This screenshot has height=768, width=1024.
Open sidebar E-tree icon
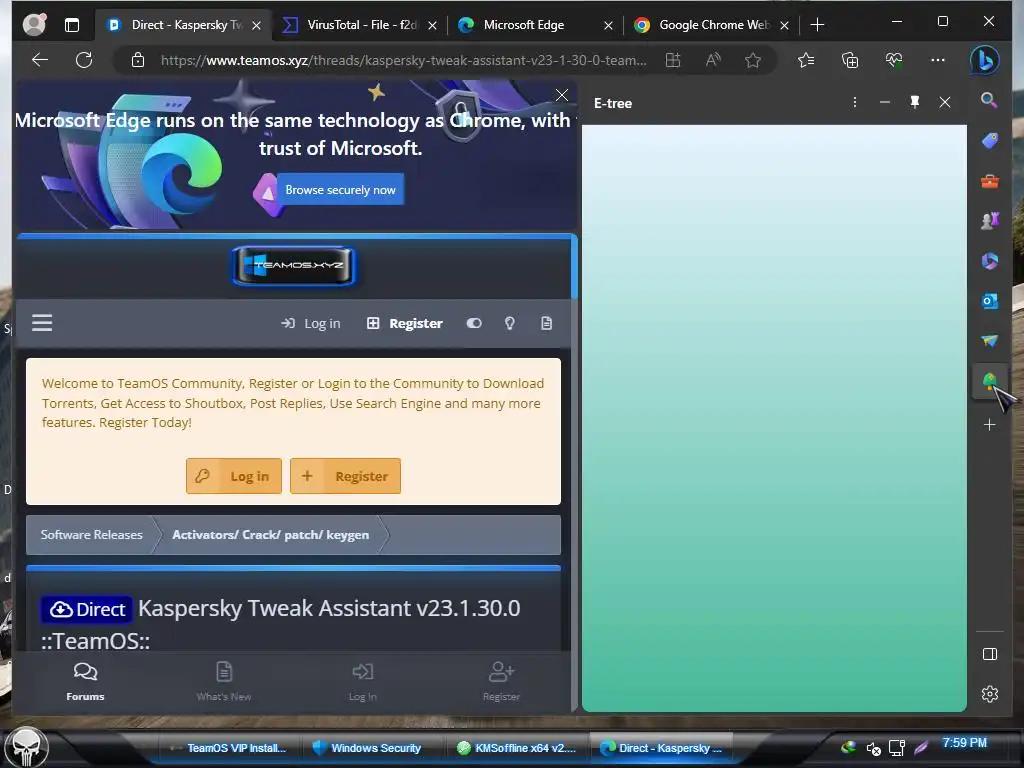coord(989,381)
